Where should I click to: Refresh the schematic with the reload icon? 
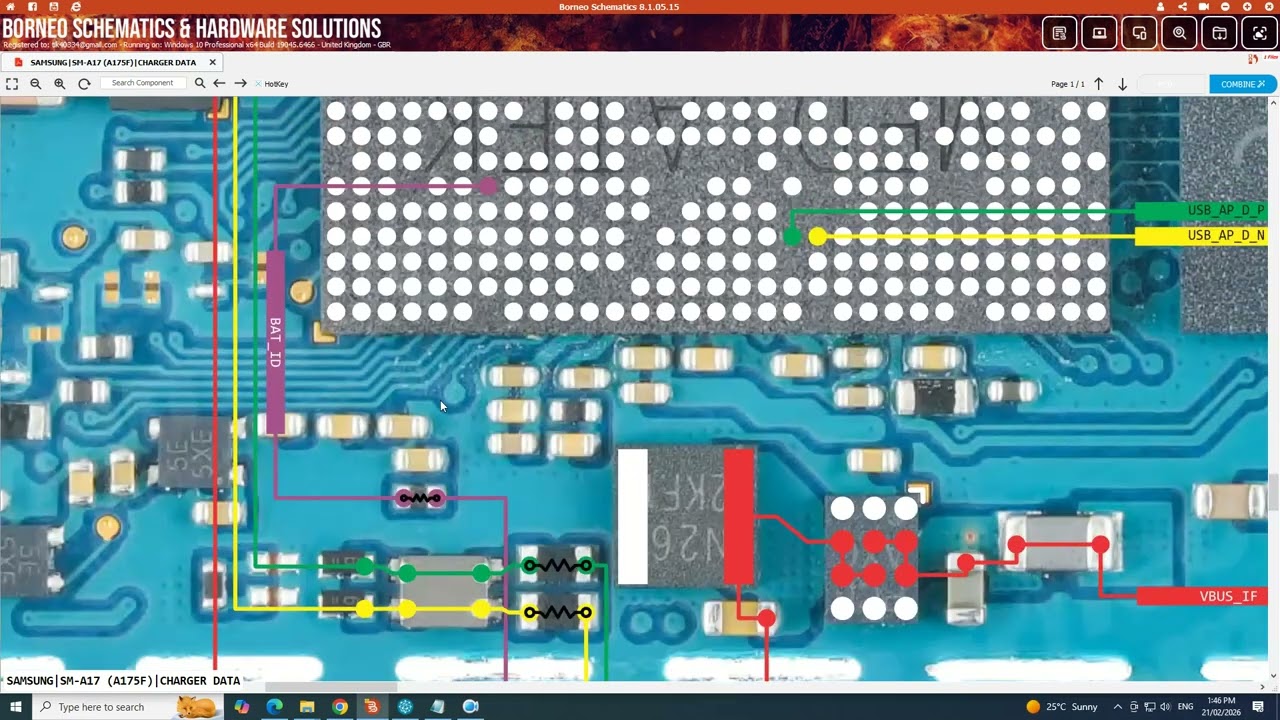pos(84,84)
